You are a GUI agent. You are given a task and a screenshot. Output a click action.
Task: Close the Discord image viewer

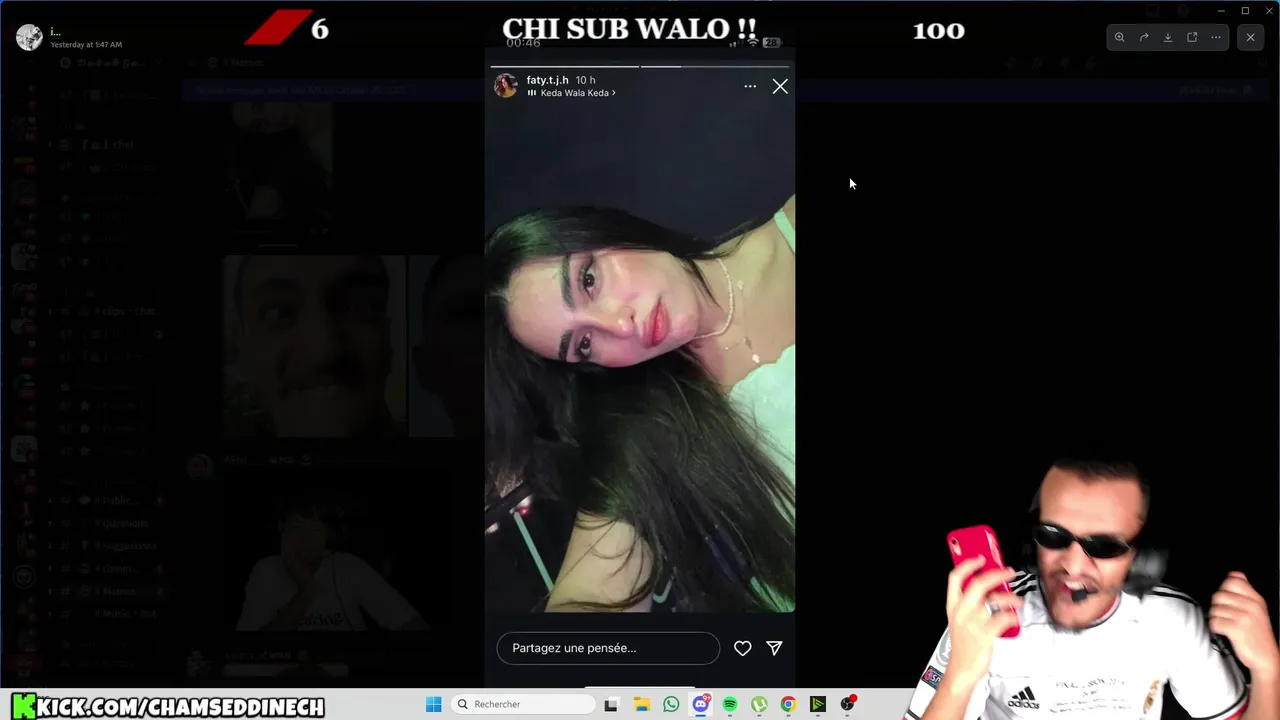point(1250,37)
